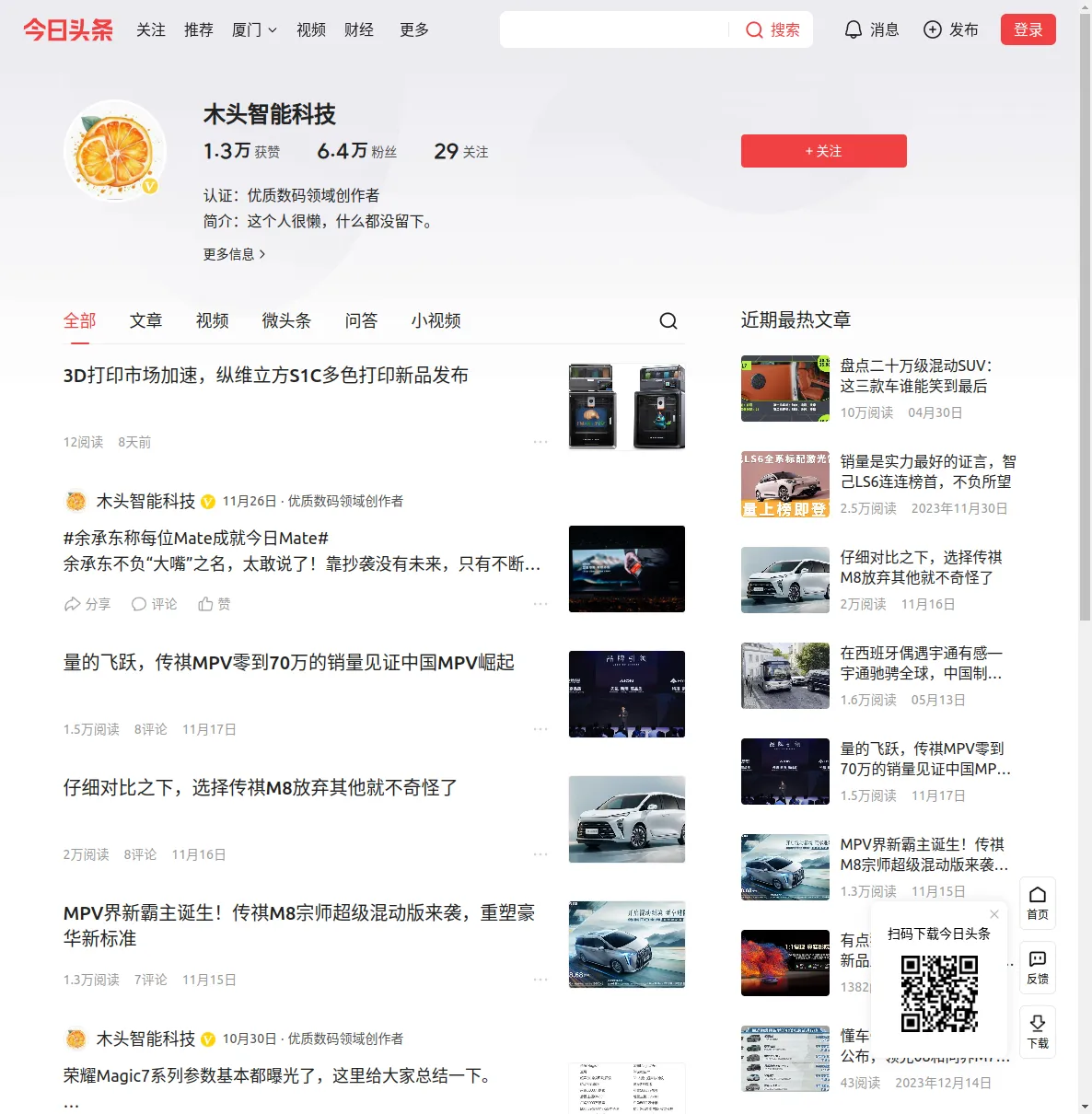Open article 量的飞跃，传祺MPV零到70万
This screenshot has width=1092, height=1114.
pyautogui.click(x=289, y=663)
